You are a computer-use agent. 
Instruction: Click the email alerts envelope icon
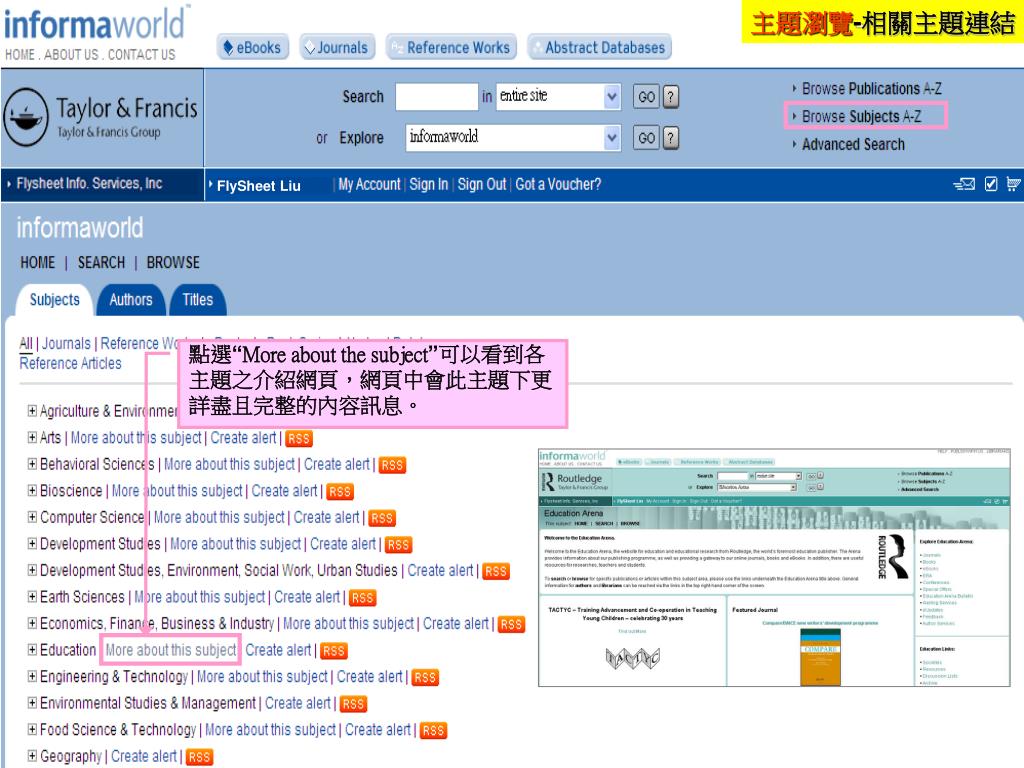click(x=964, y=184)
